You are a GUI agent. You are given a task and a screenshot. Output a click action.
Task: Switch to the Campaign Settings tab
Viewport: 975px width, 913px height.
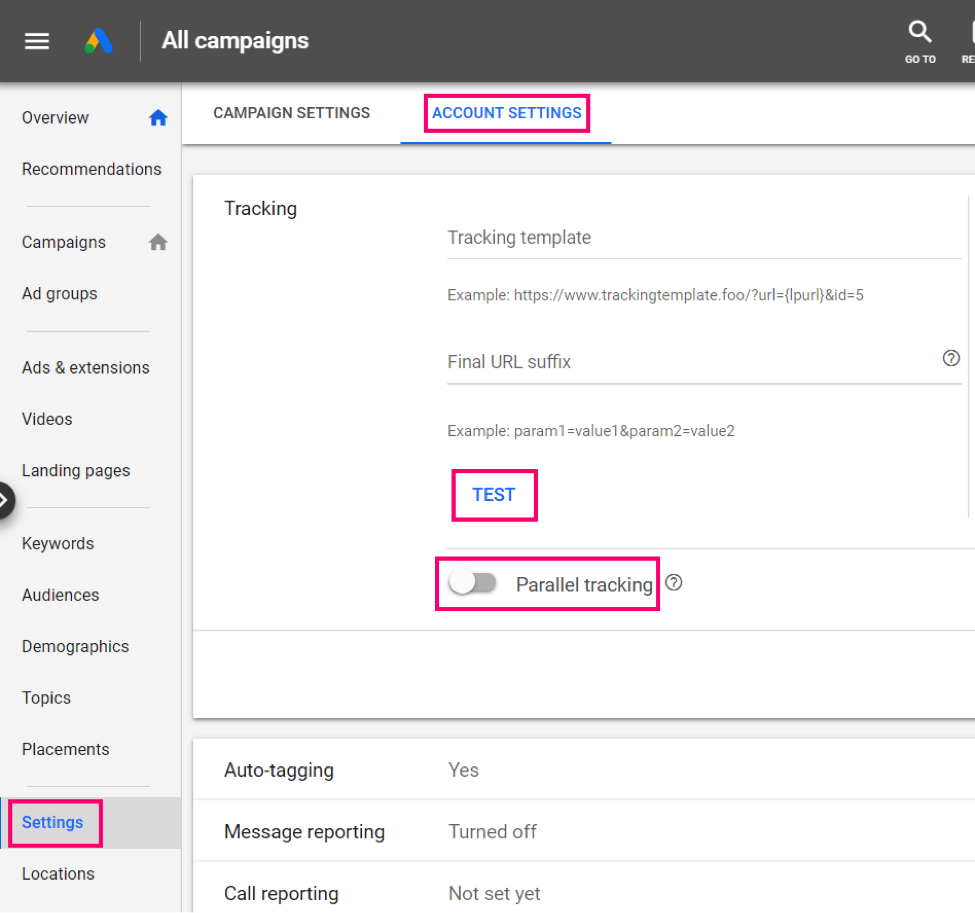(291, 113)
